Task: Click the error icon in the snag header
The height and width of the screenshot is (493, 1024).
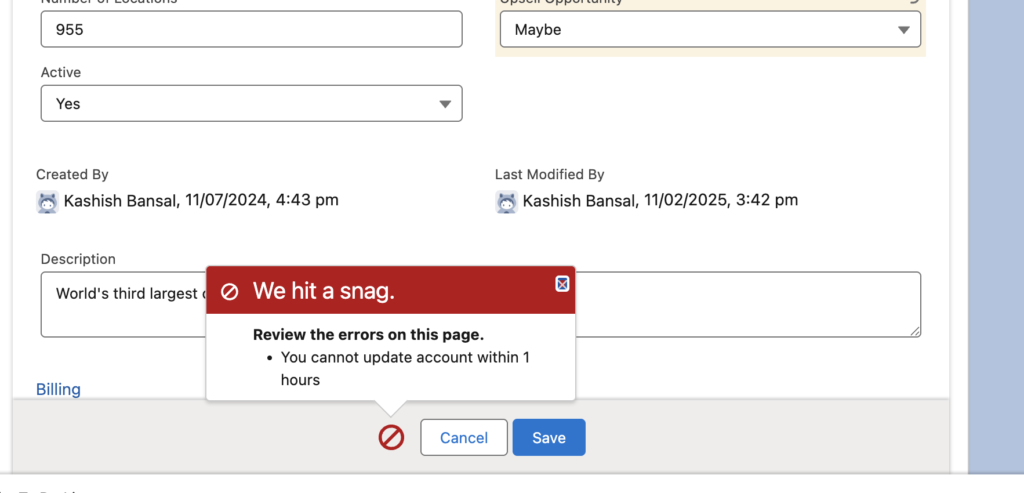Action: pos(229,291)
